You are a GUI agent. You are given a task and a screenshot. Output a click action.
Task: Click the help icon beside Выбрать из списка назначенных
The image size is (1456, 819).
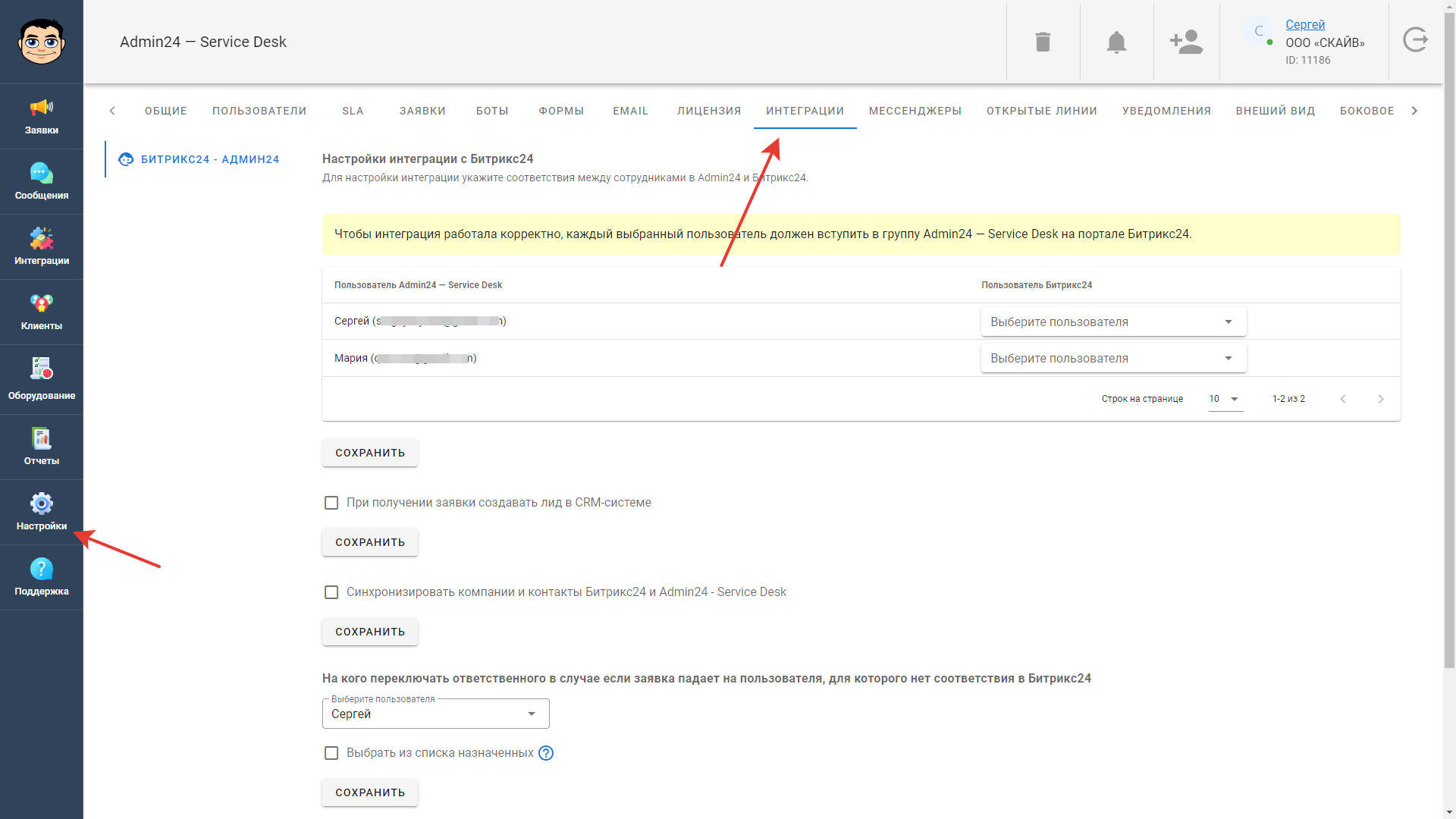pos(546,753)
